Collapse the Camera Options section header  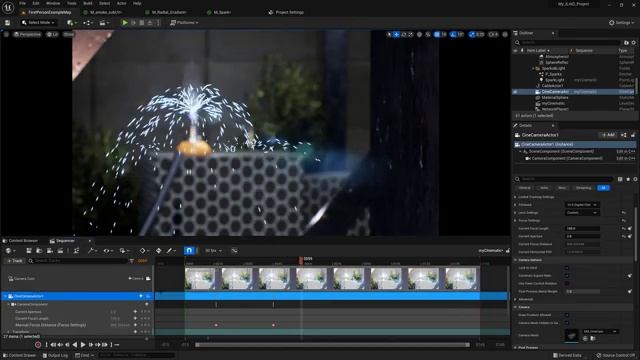[573, 260]
